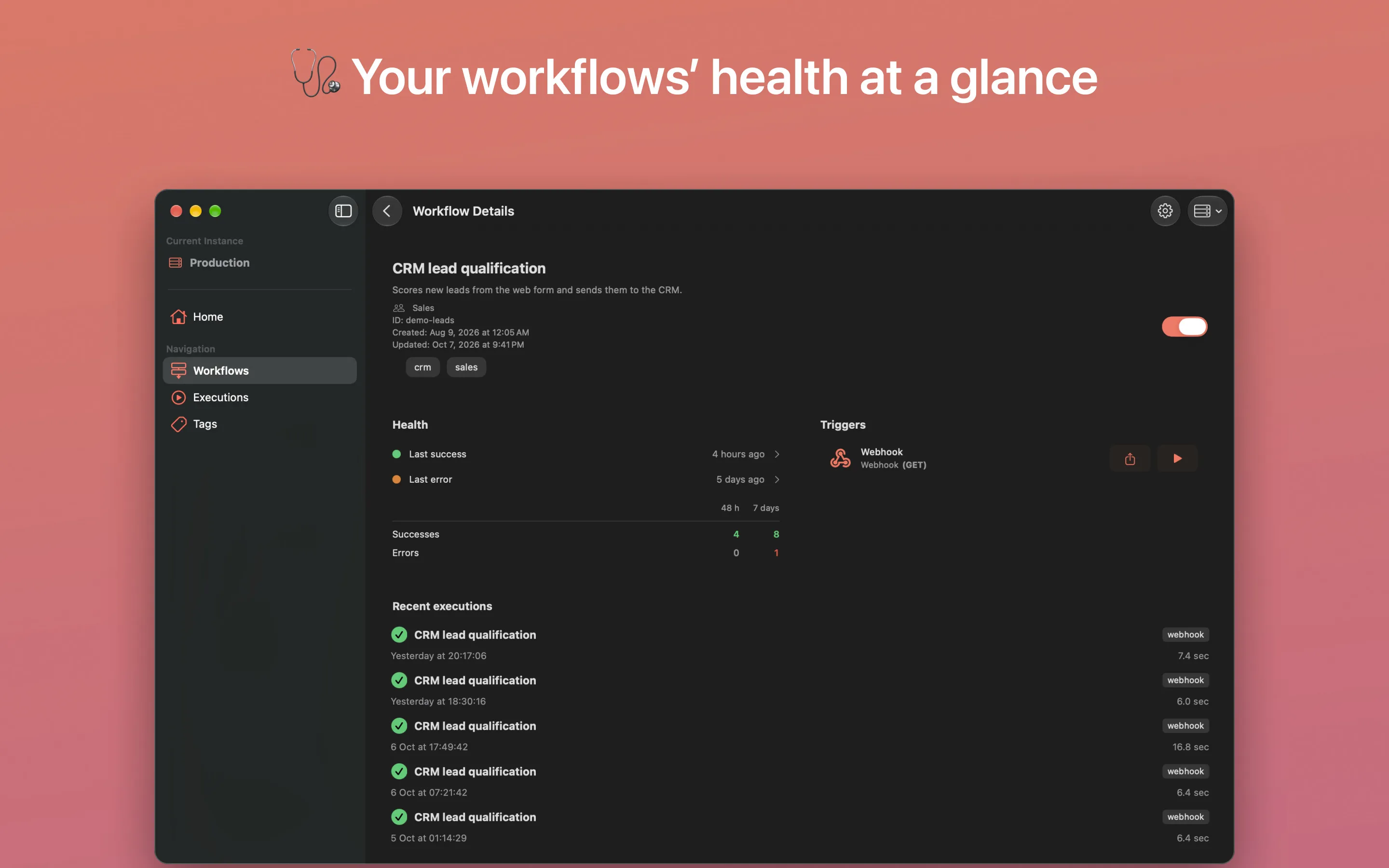1389x868 pixels.
Task: Open Home in the sidebar
Action: pos(259,317)
